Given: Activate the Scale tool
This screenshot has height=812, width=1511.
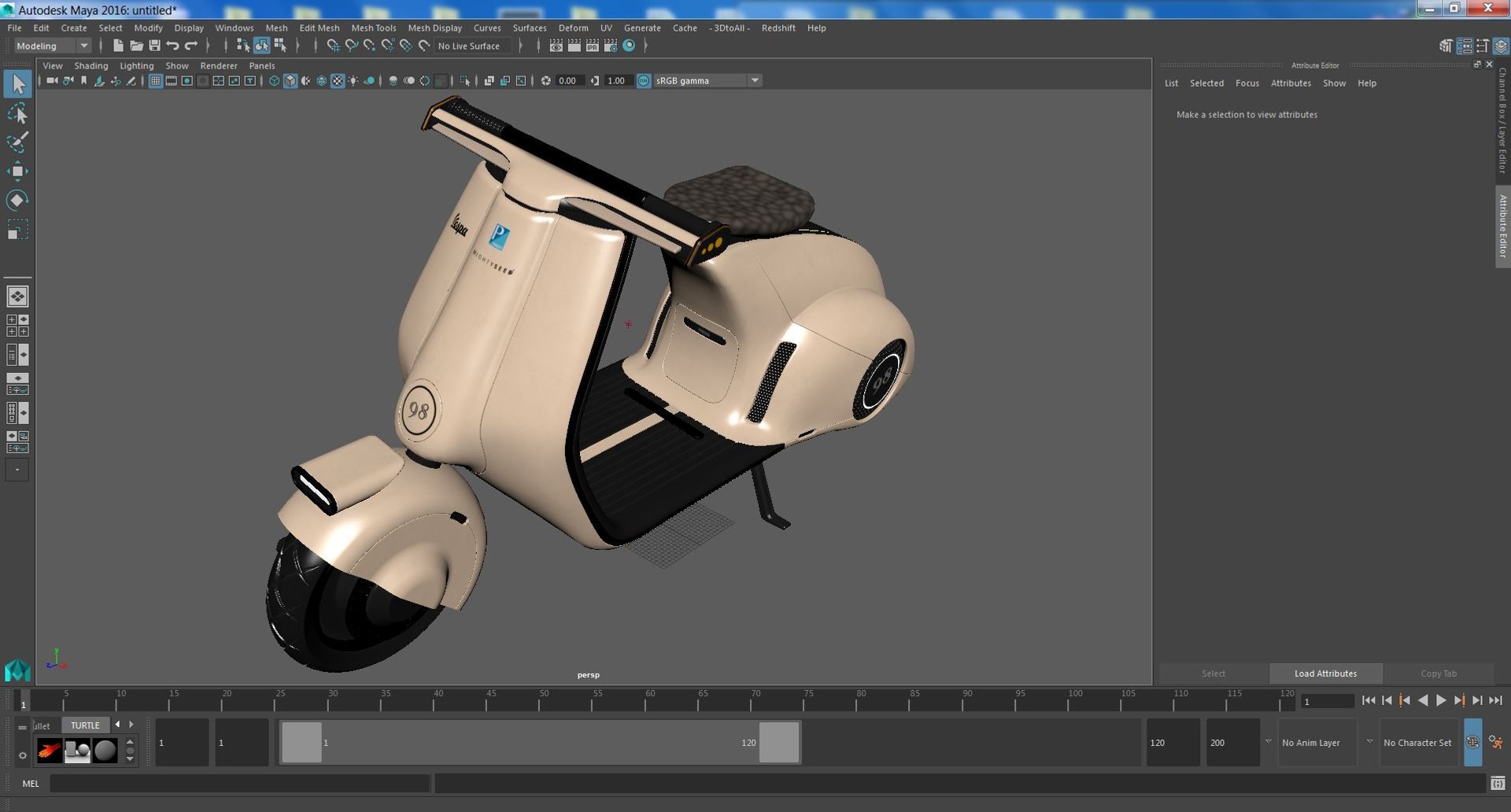Looking at the screenshot, I should coord(17,229).
